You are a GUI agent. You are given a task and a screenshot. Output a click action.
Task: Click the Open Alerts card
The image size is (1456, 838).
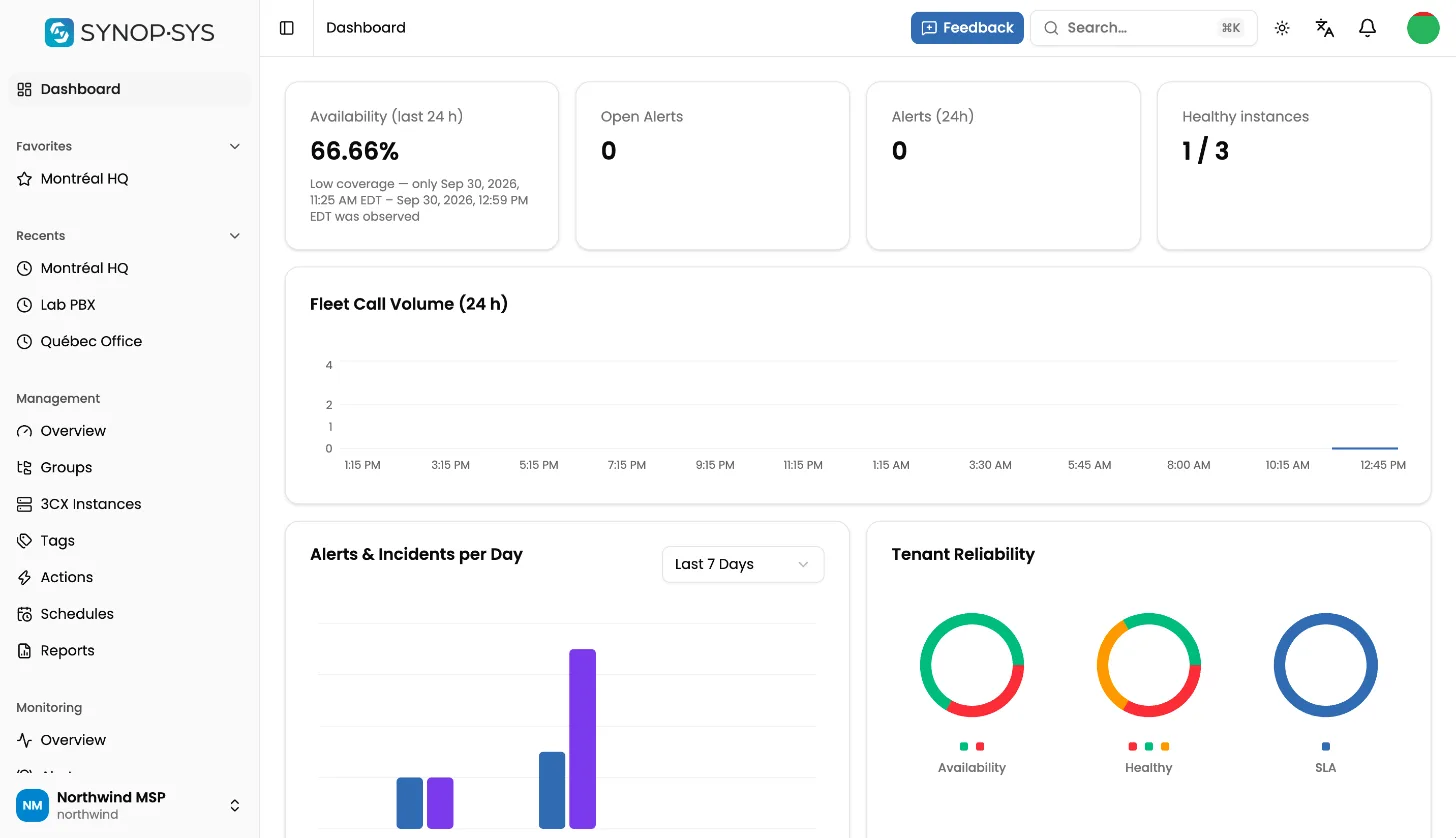(713, 166)
